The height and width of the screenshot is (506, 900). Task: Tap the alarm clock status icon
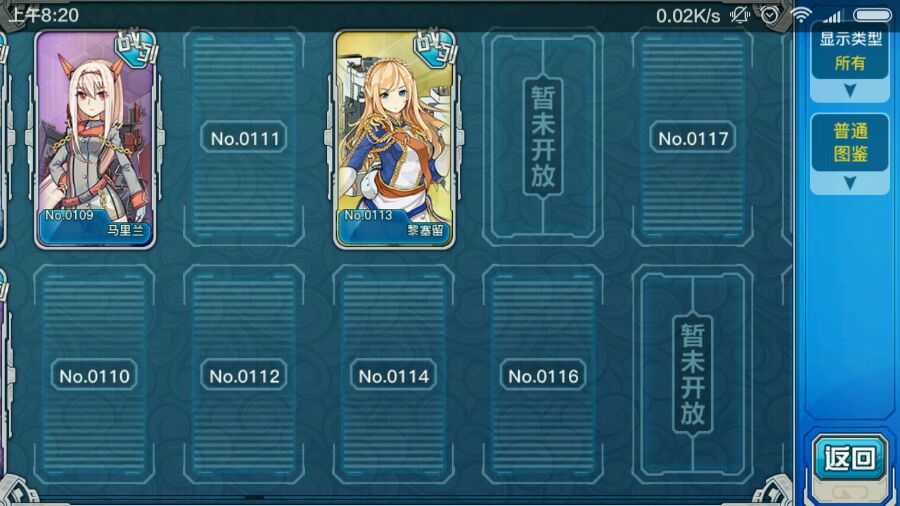[770, 15]
